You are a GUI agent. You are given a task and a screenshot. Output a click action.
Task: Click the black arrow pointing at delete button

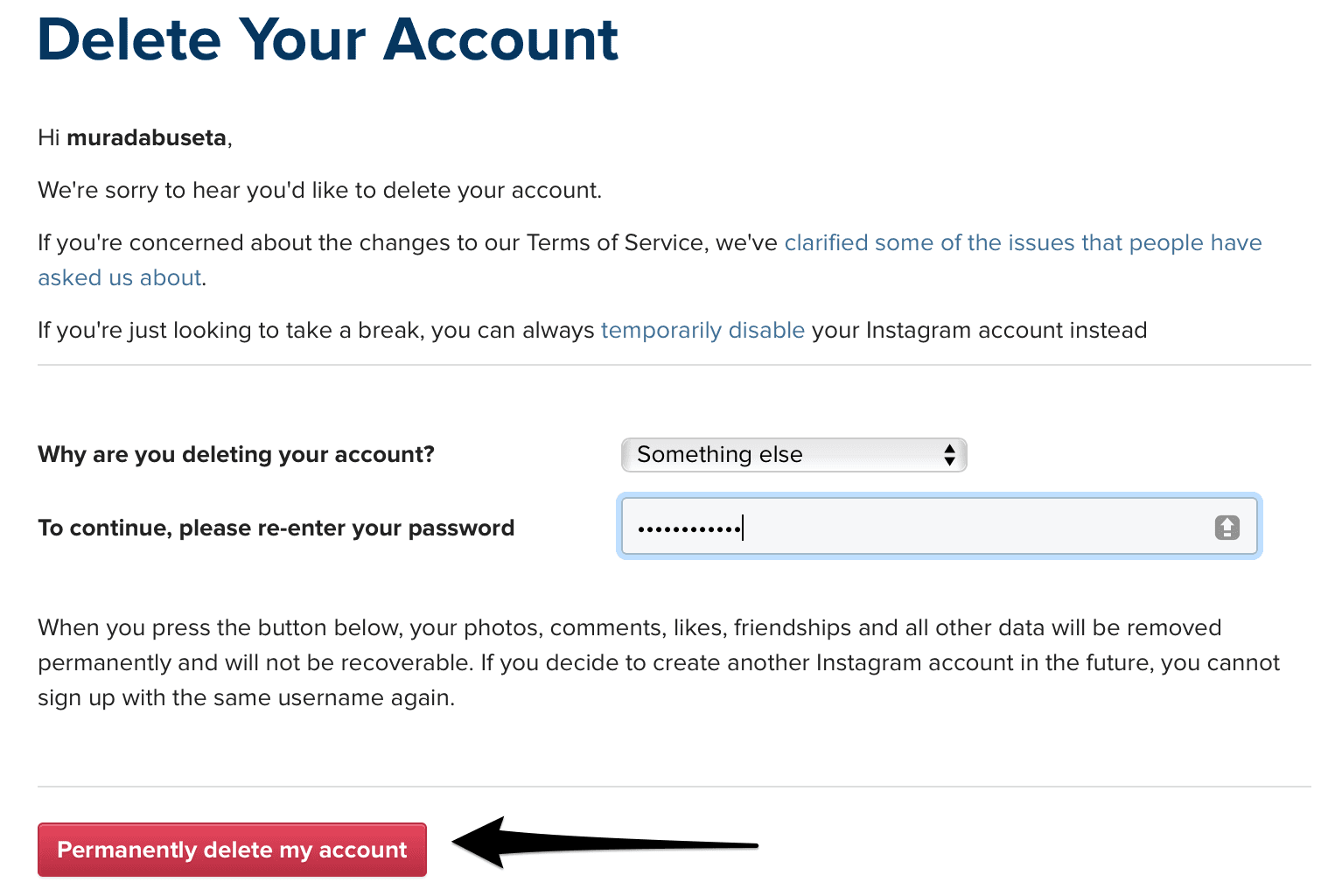coord(604,843)
